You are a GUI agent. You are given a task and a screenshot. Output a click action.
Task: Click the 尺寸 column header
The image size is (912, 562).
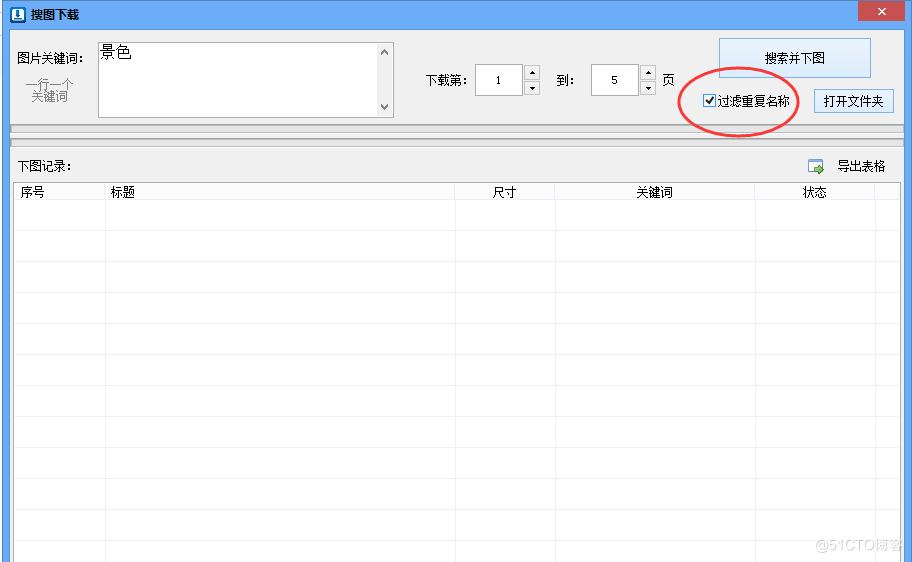505,192
